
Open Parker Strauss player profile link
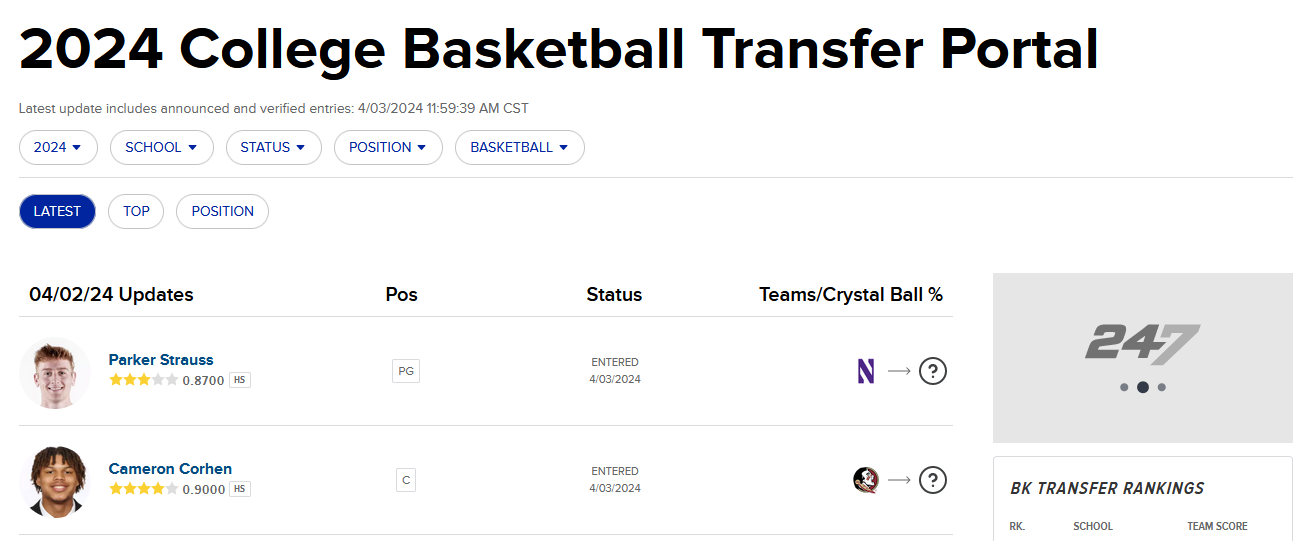(x=161, y=360)
